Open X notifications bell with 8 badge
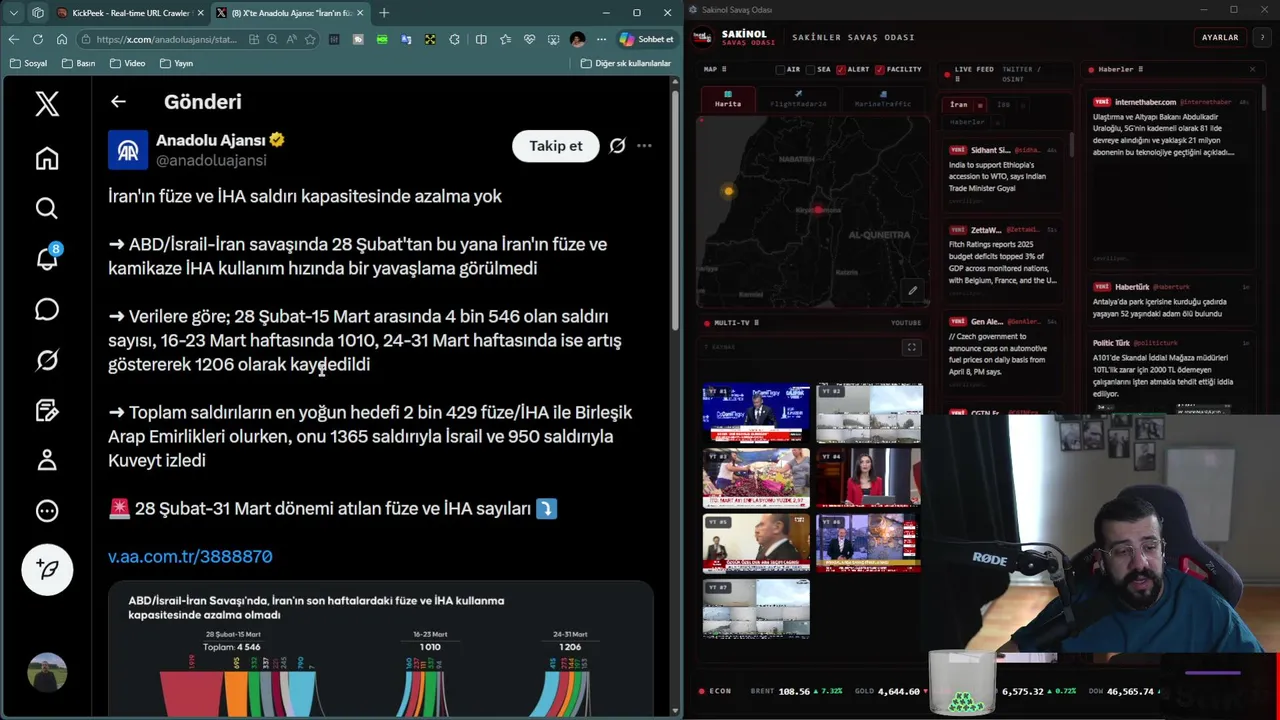The width and height of the screenshot is (1280, 720). [47, 258]
